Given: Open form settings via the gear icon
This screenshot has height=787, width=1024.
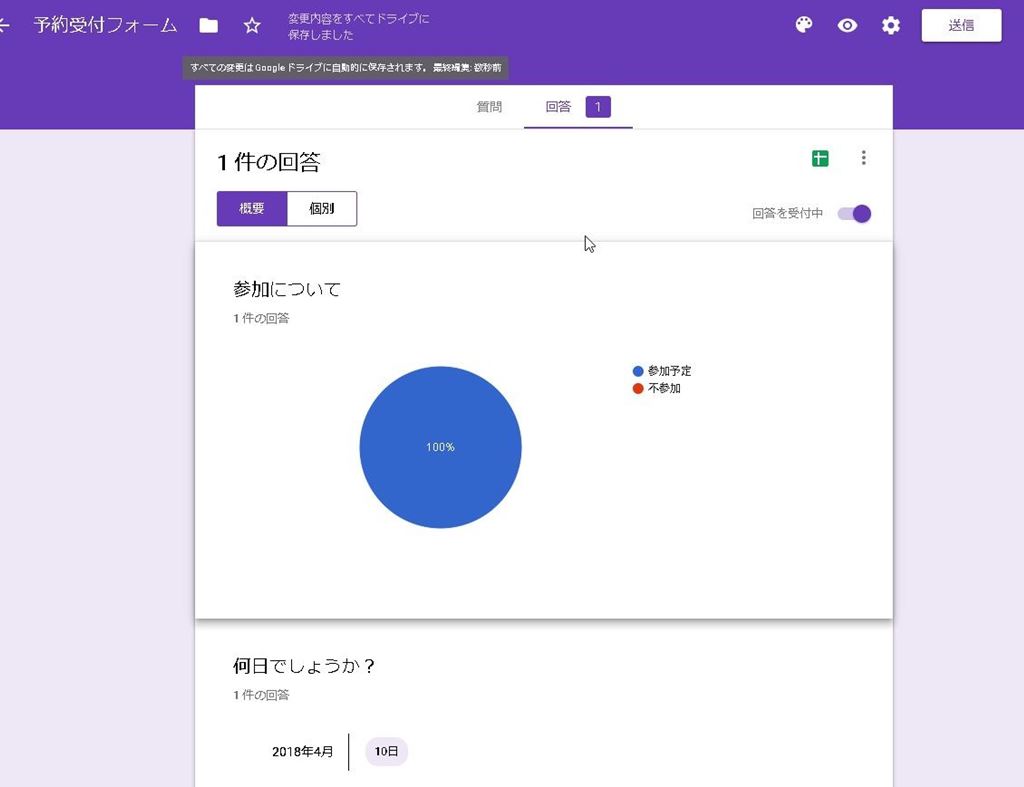Looking at the screenshot, I should pos(890,26).
